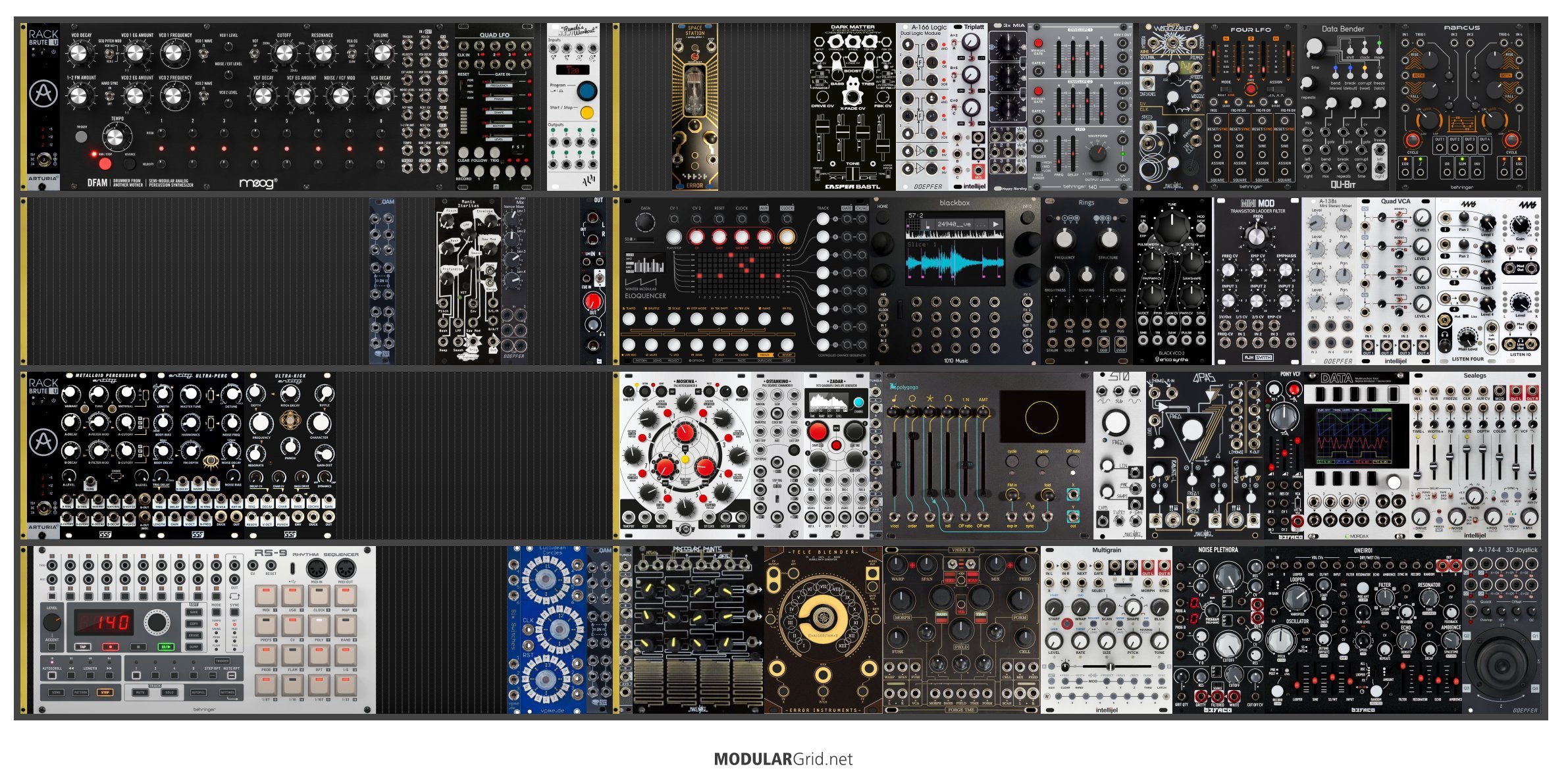Click the Resonance knob on the DFAM
1568x773 pixels.
(322, 53)
